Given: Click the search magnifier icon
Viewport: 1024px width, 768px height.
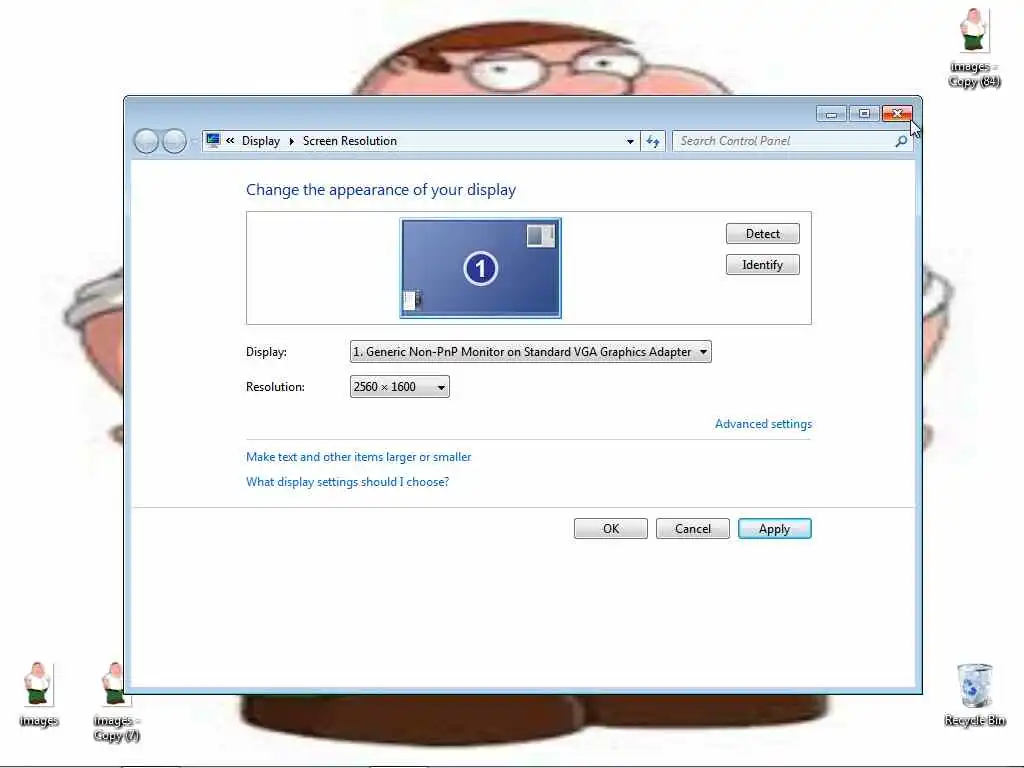Looking at the screenshot, I should click(x=901, y=141).
